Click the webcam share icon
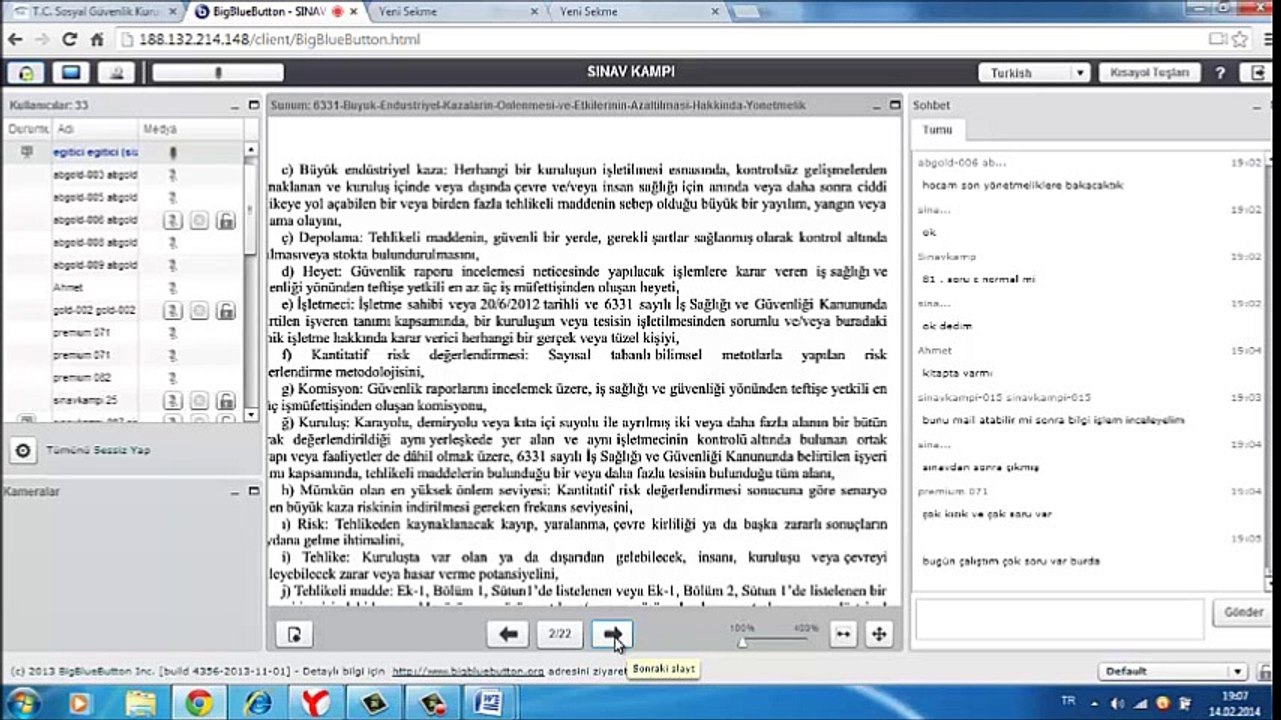Image resolution: width=1281 pixels, height=720 pixels. click(x=118, y=73)
